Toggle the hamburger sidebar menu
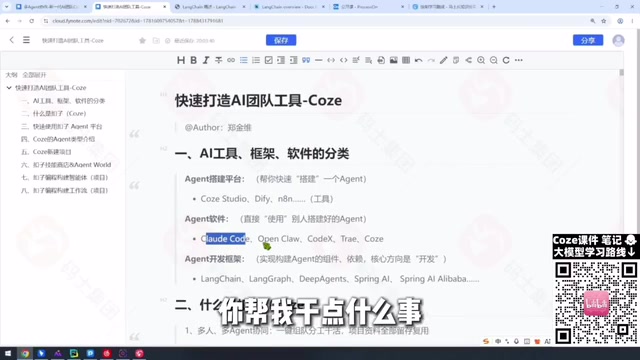 (x=26, y=40)
